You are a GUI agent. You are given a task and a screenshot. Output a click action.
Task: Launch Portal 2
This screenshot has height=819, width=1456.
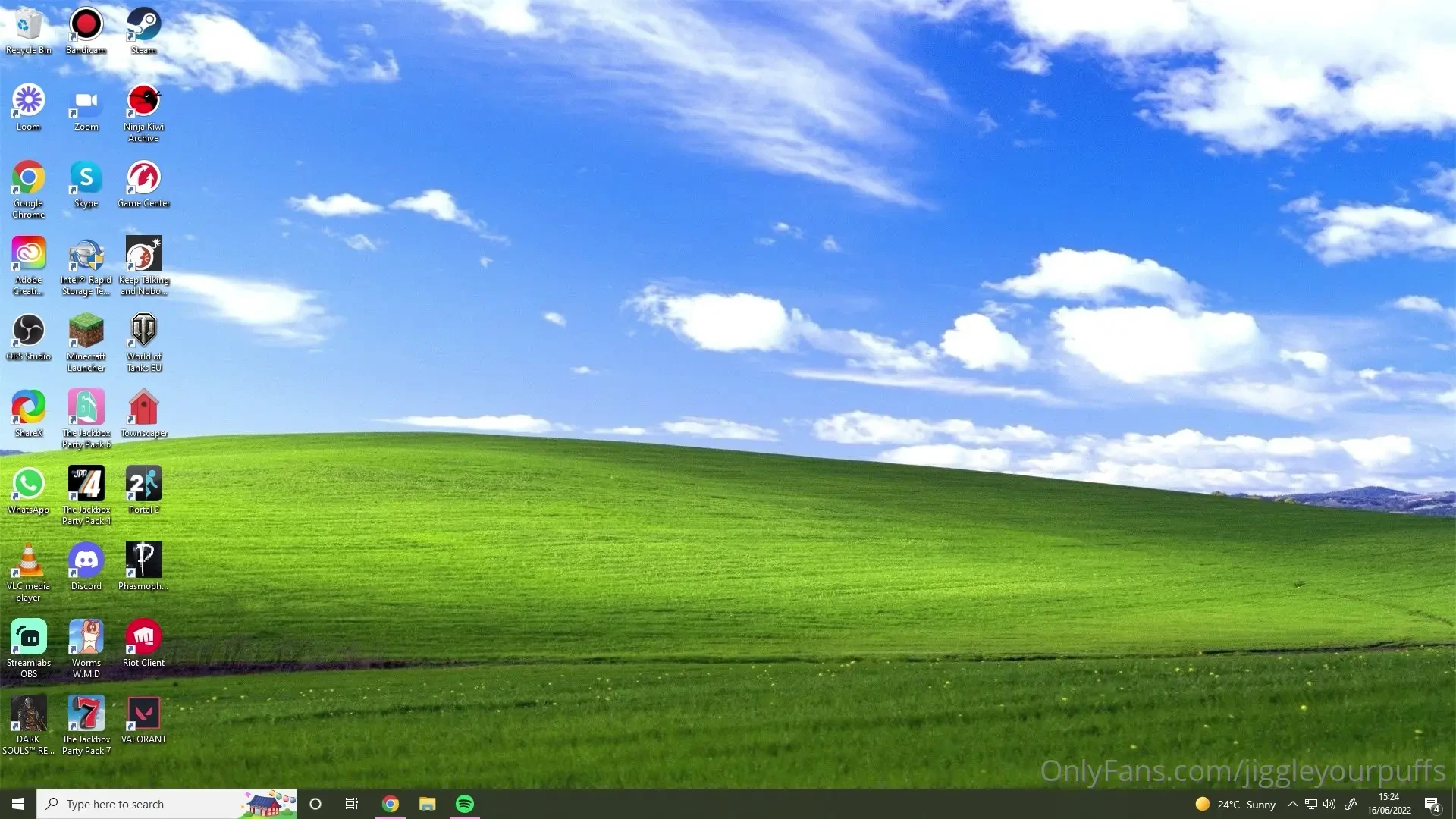point(143,484)
